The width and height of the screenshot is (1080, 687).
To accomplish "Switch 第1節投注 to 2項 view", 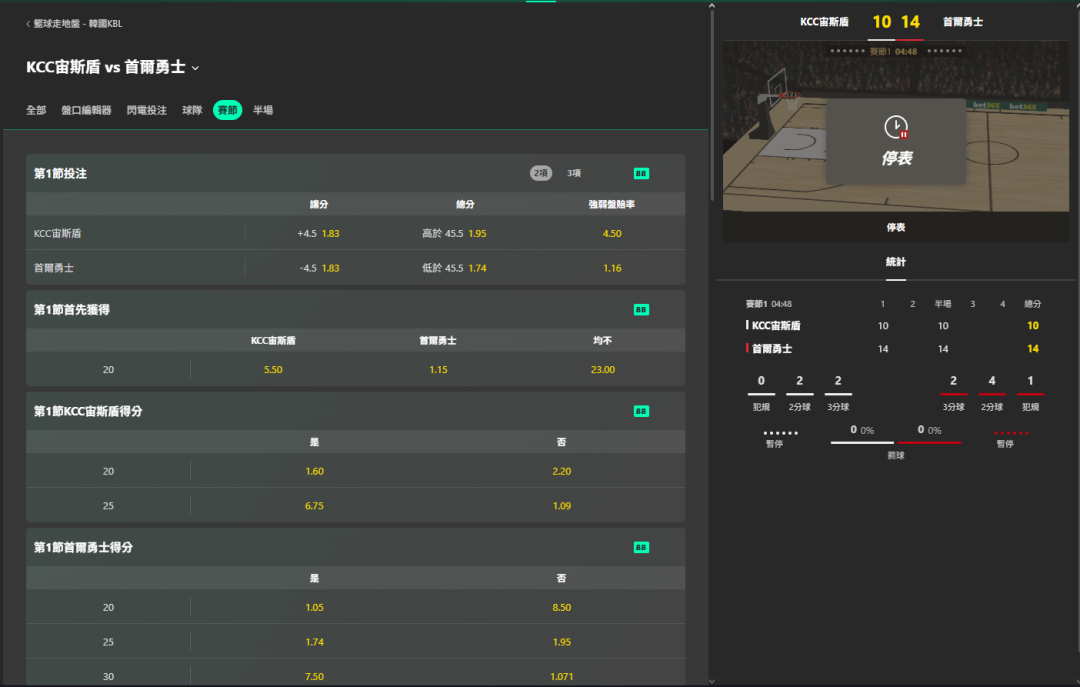I will pyautogui.click(x=541, y=174).
